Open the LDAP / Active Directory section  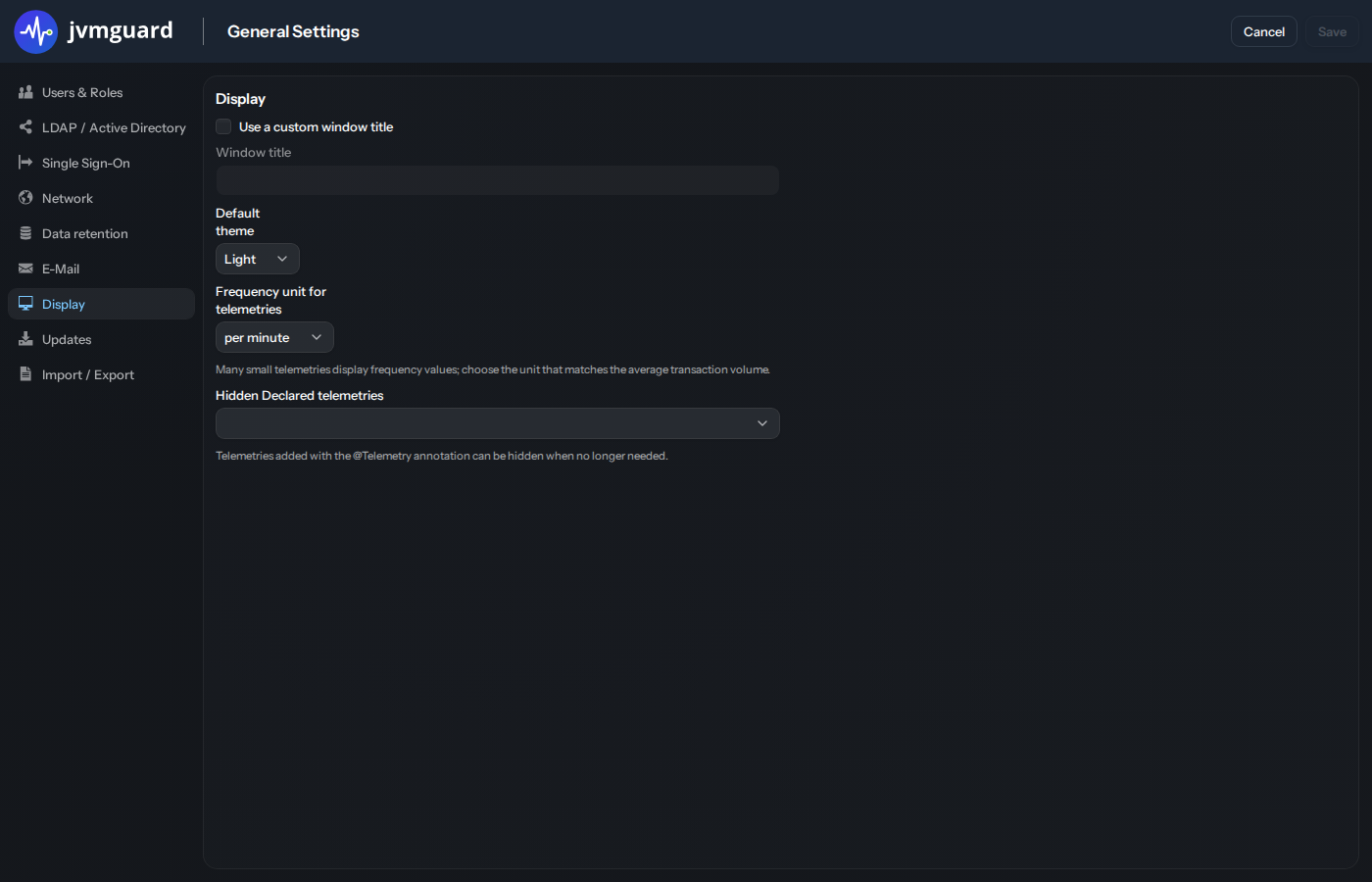[x=101, y=127]
